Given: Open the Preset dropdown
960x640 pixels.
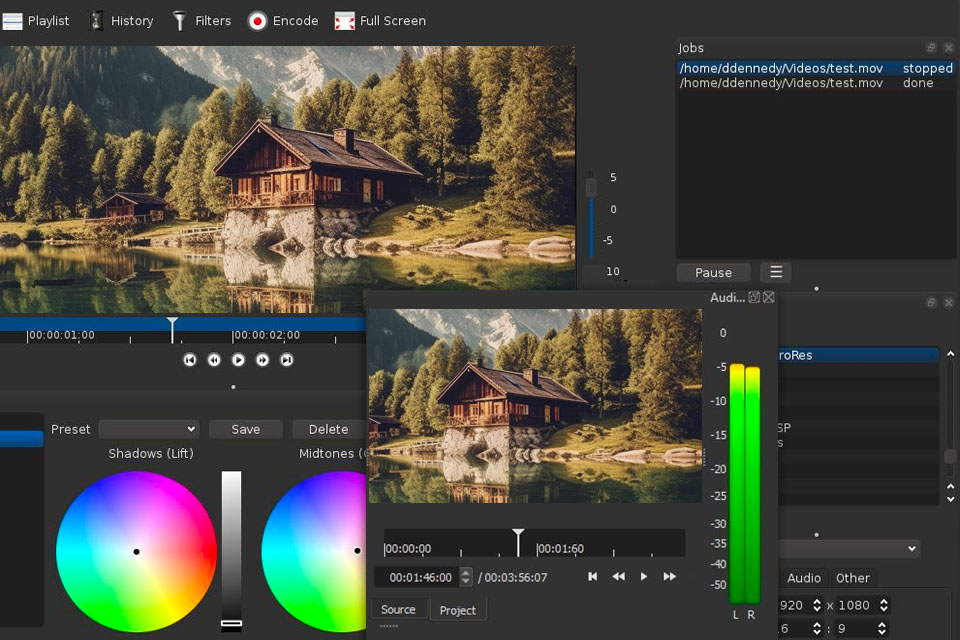Looking at the screenshot, I should coord(149,429).
